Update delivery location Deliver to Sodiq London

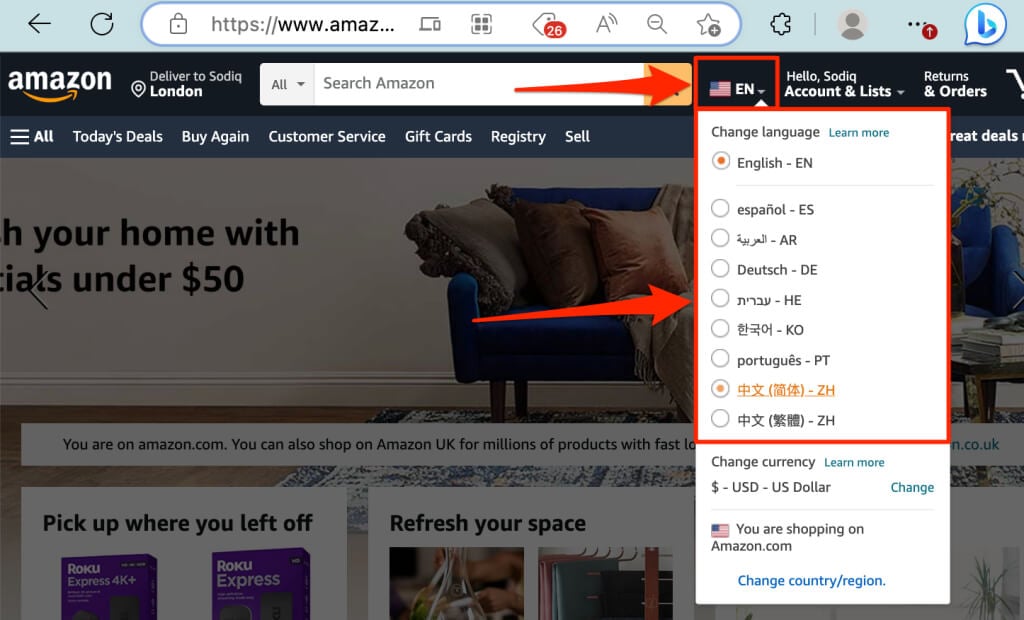point(186,84)
